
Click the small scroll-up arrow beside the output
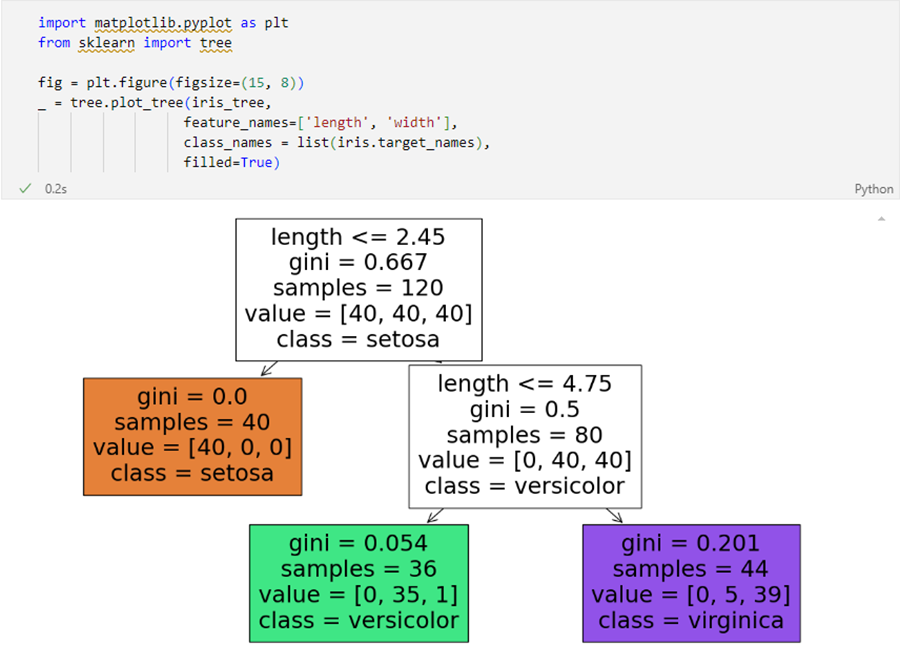pos(881,219)
